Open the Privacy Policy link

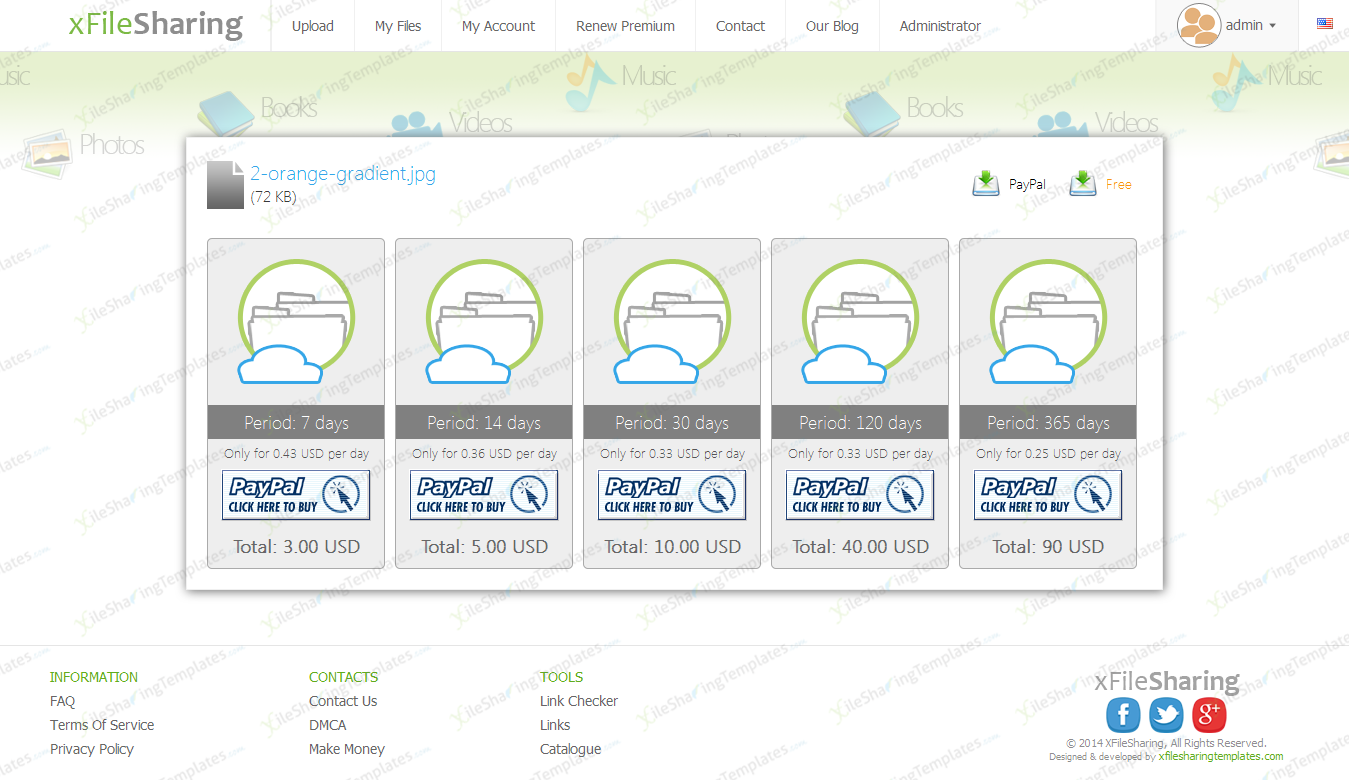point(92,749)
